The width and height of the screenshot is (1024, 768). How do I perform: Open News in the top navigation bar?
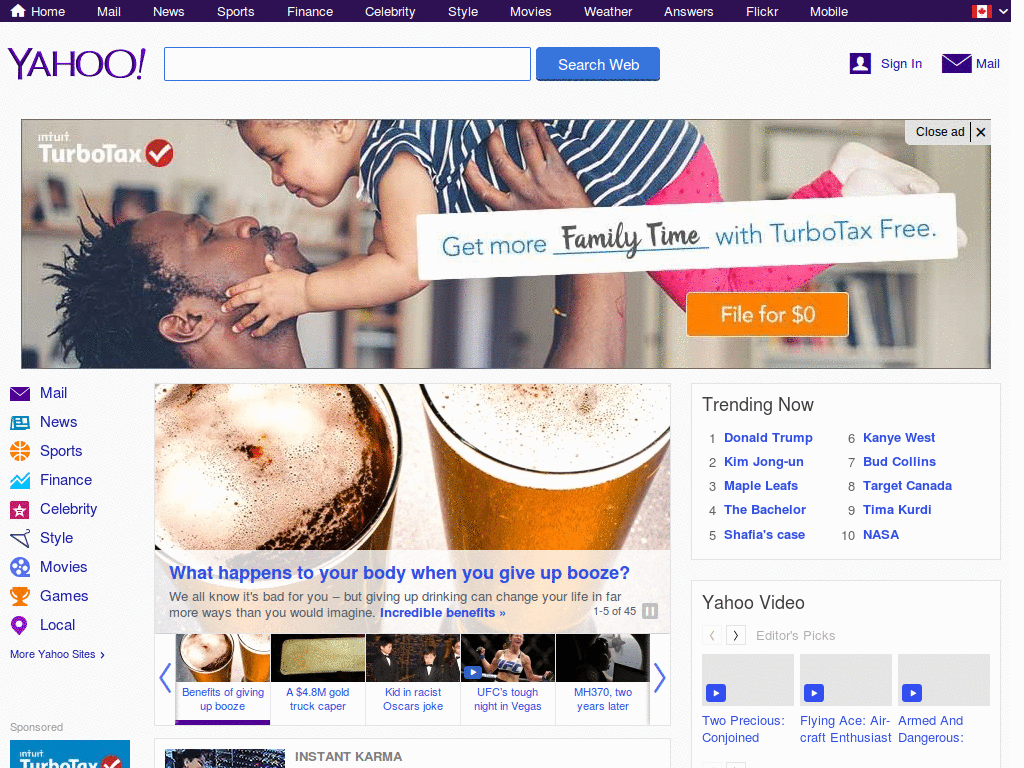click(x=168, y=11)
